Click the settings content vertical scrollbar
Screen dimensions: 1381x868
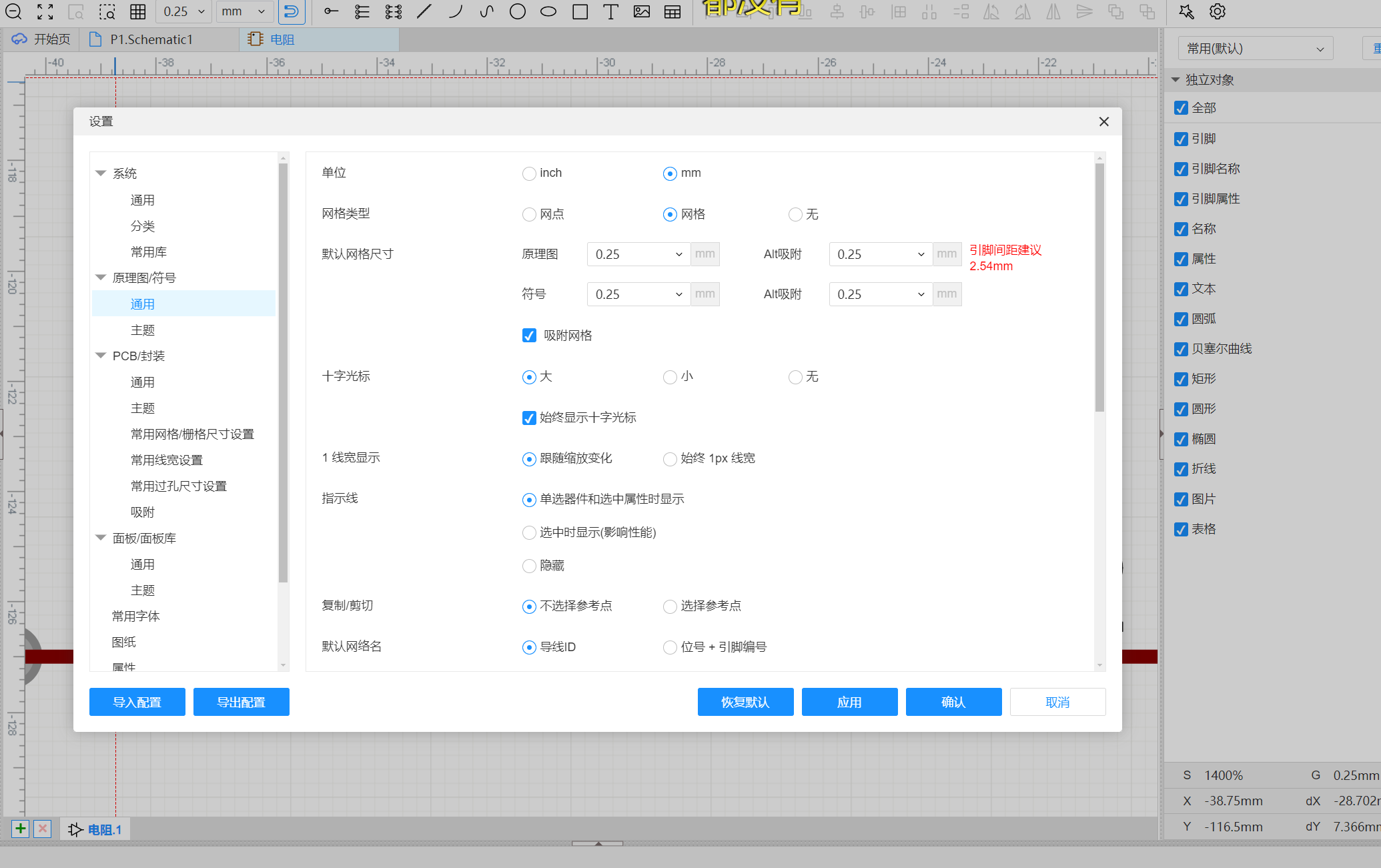point(1099,287)
